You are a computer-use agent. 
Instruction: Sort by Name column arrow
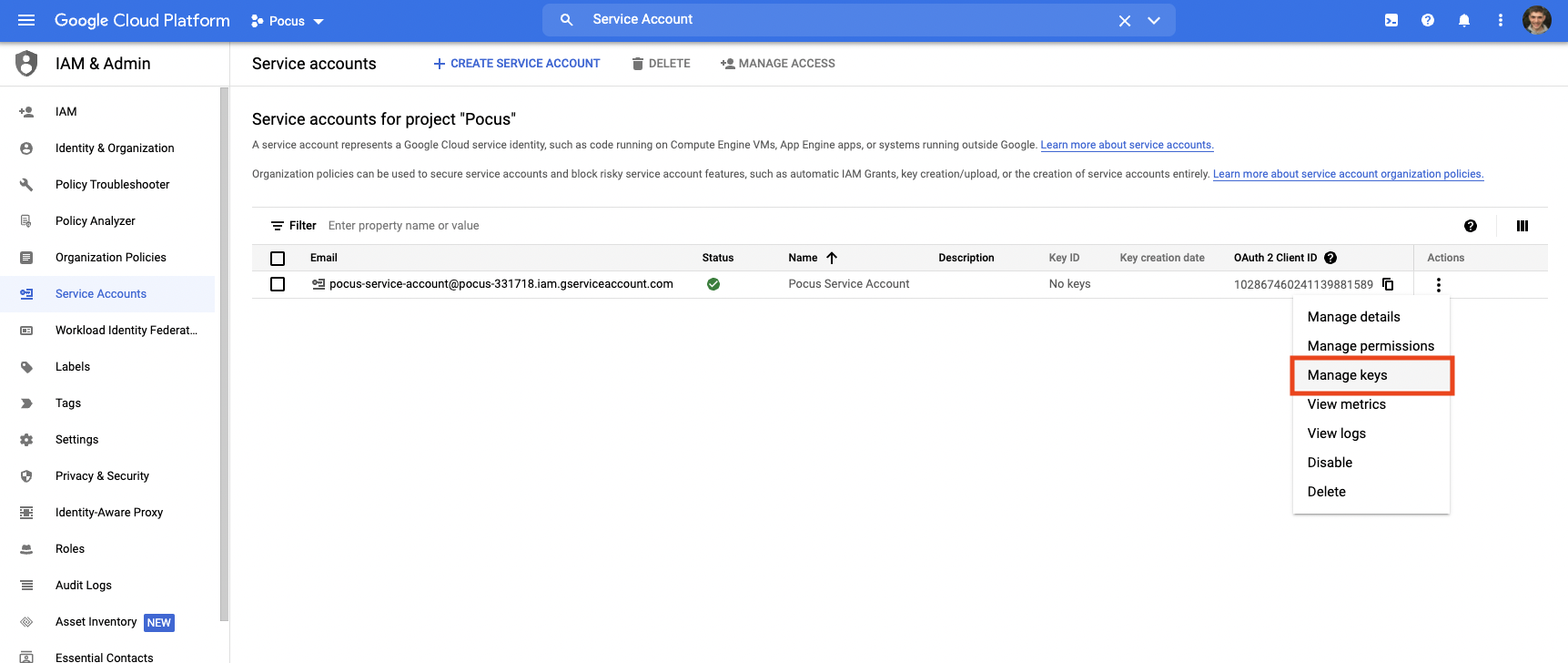coord(832,258)
